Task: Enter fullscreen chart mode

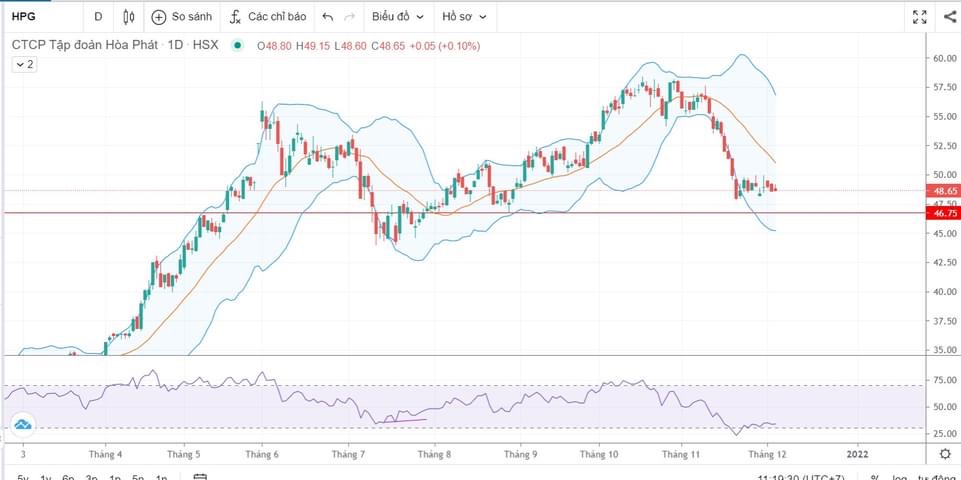Action: coord(919,17)
